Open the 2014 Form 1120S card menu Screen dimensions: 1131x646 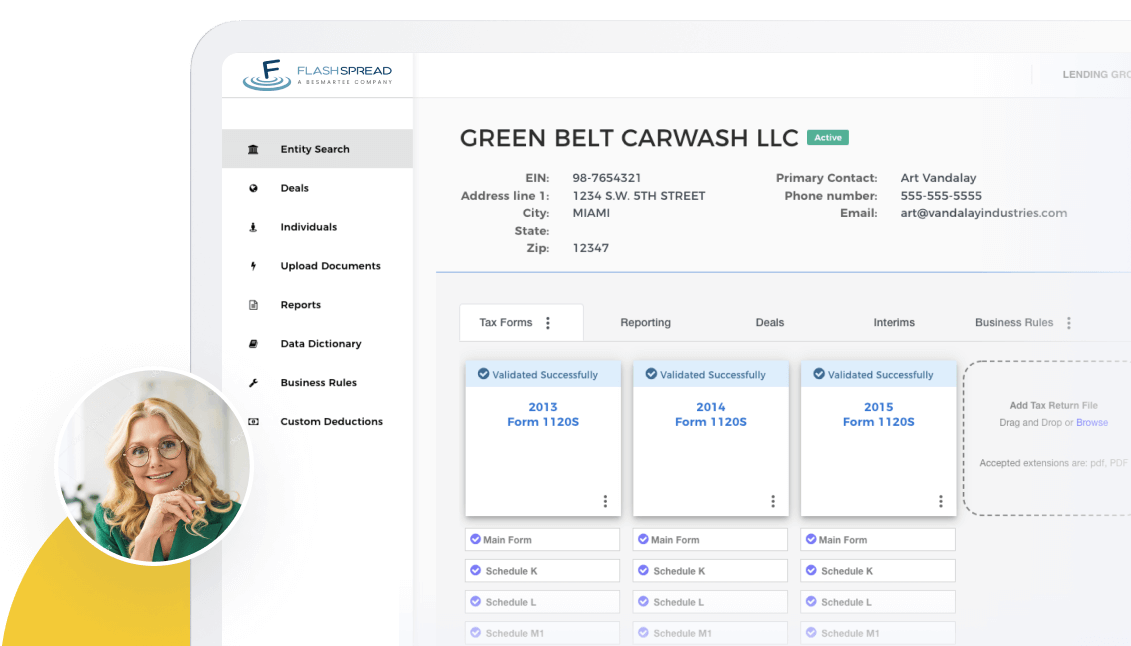pyautogui.click(x=773, y=501)
